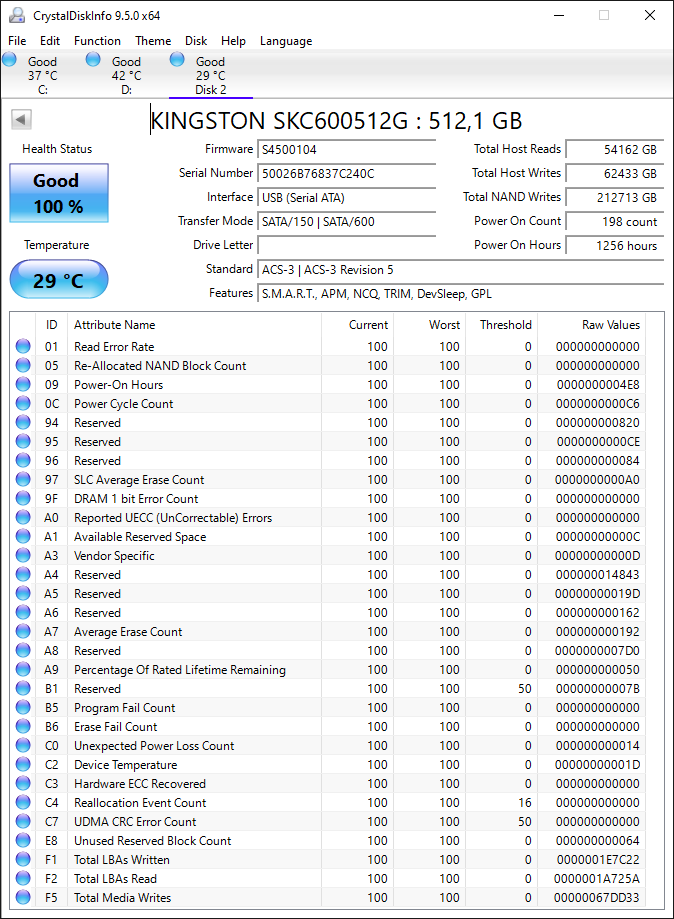Click the status icon for Power Cycle Count
This screenshot has height=919, width=674.
[23, 403]
